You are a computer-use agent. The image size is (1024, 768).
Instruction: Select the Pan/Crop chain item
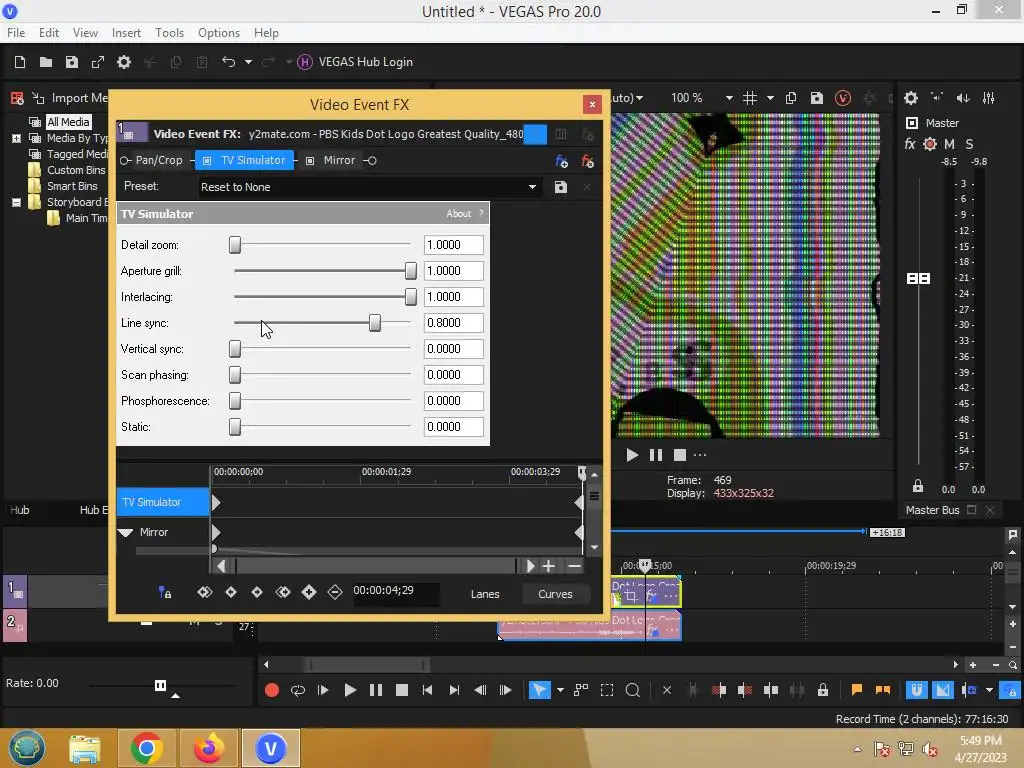159,161
